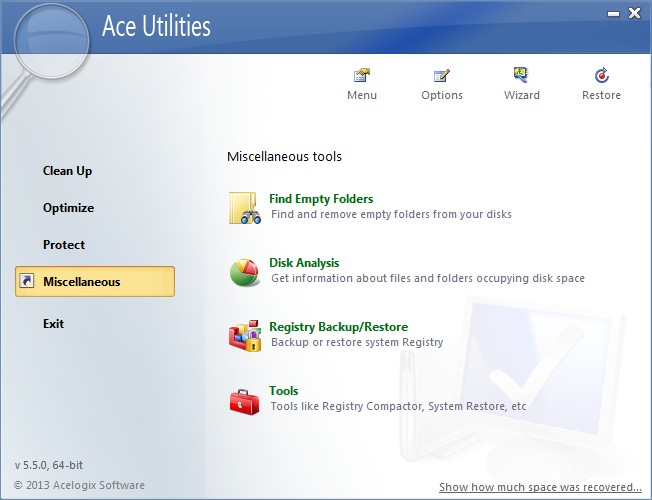Select the Protect category
This screenshot has width=652, height=500.
point(64,245)
